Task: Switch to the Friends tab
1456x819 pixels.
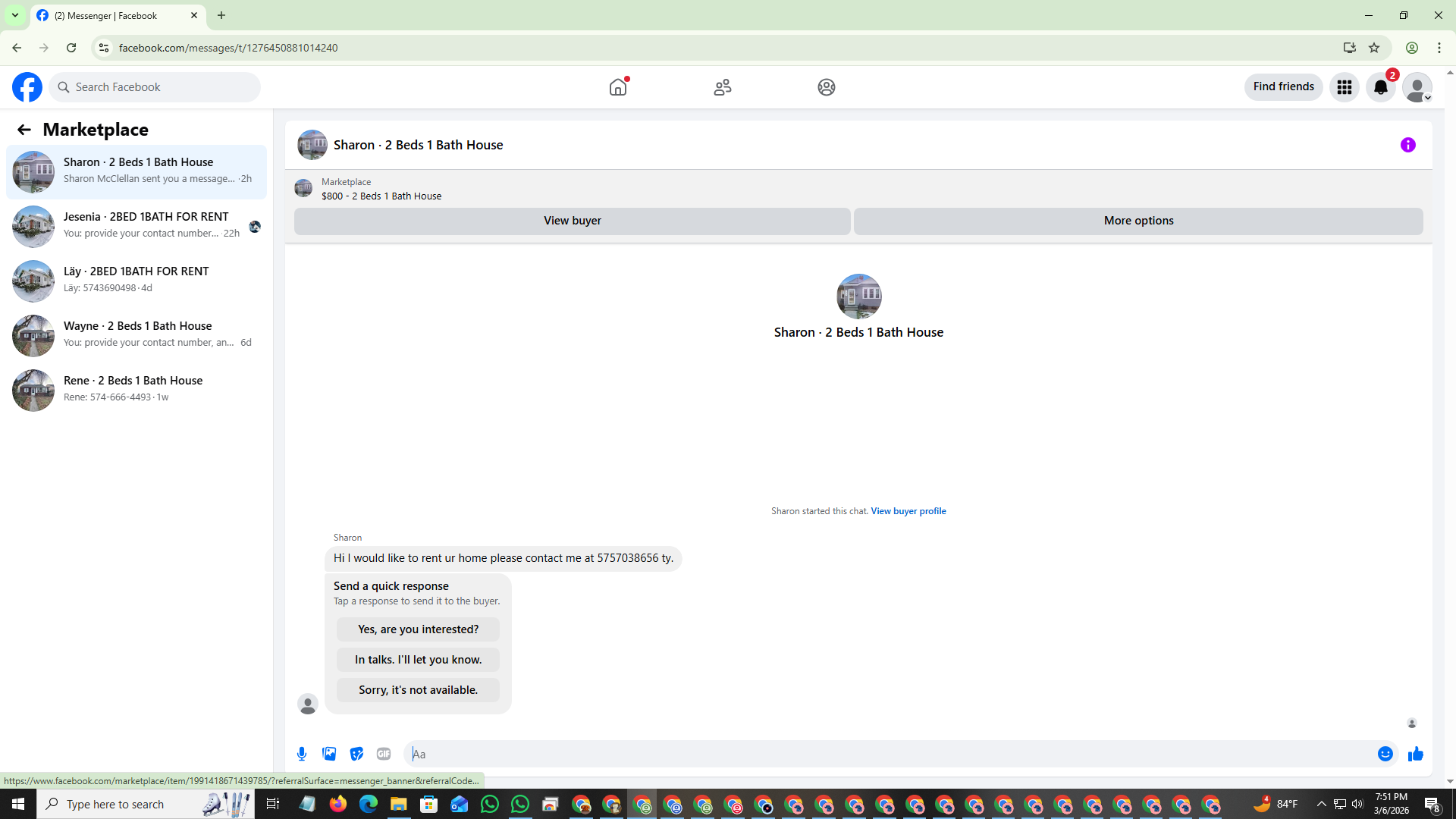Action: click(722, 87)
